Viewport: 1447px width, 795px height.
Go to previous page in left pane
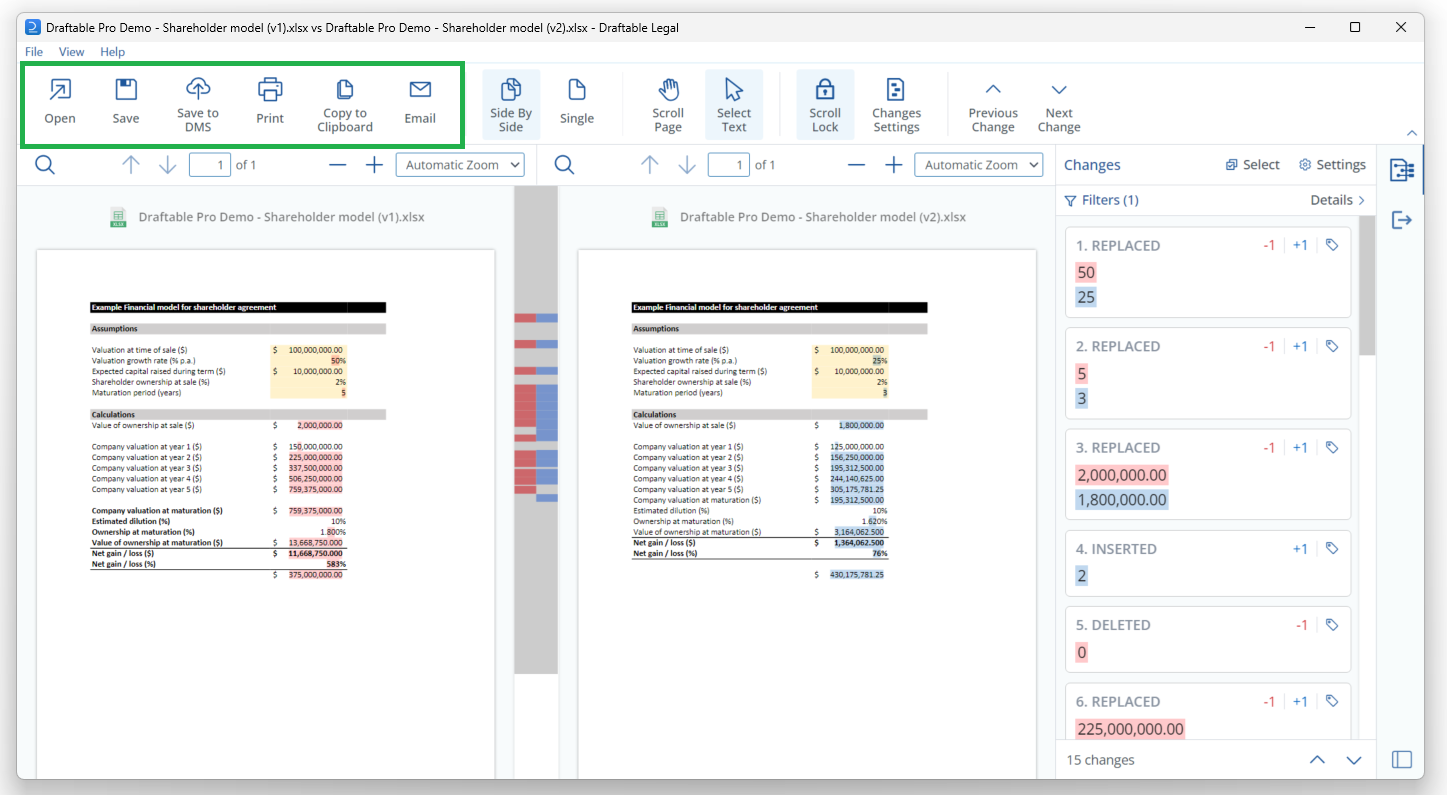point(131,165)
